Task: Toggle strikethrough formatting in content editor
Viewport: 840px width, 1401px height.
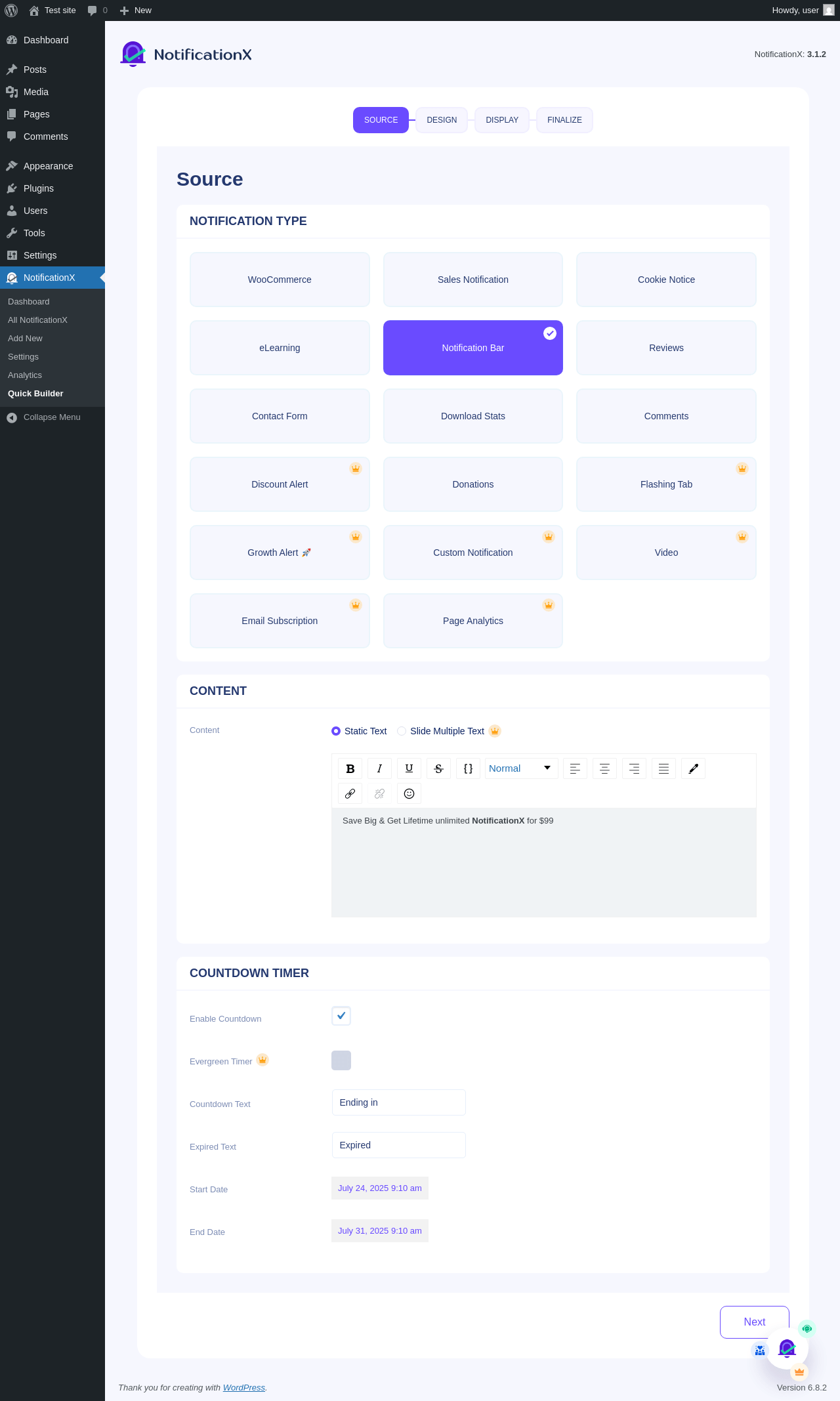Action: click(x=438, y=768)
